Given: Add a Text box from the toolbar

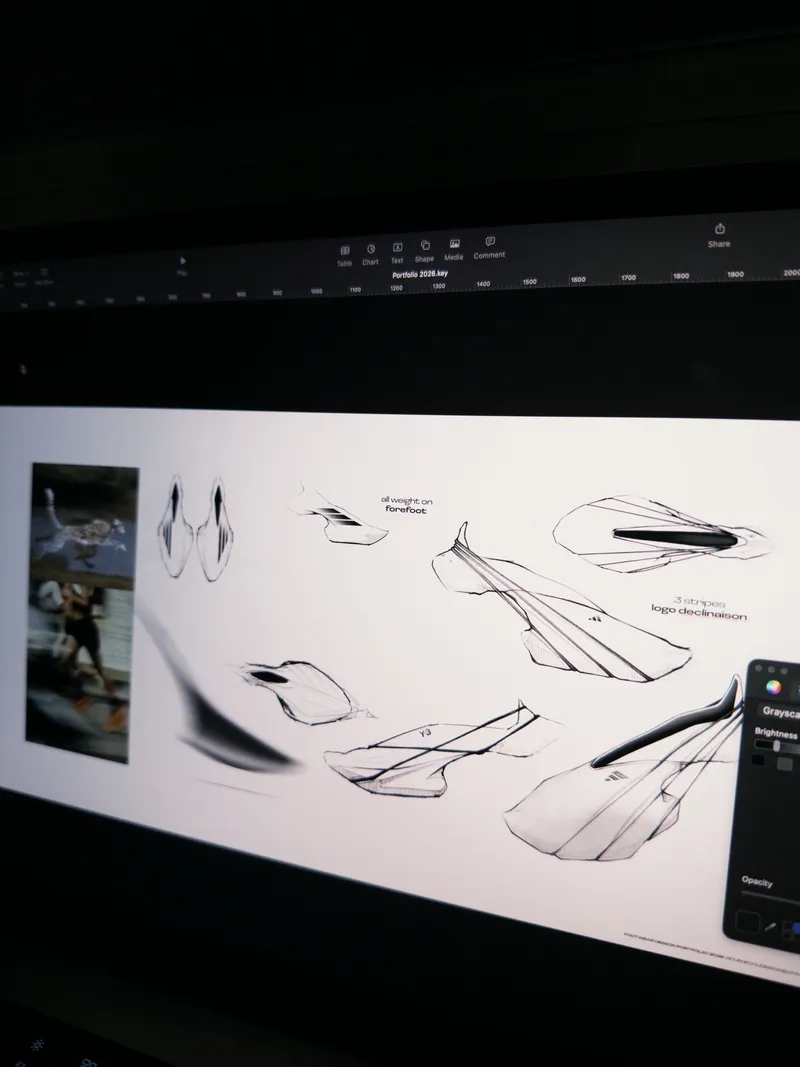Looking at the screenshot, I should pos(397,252).
